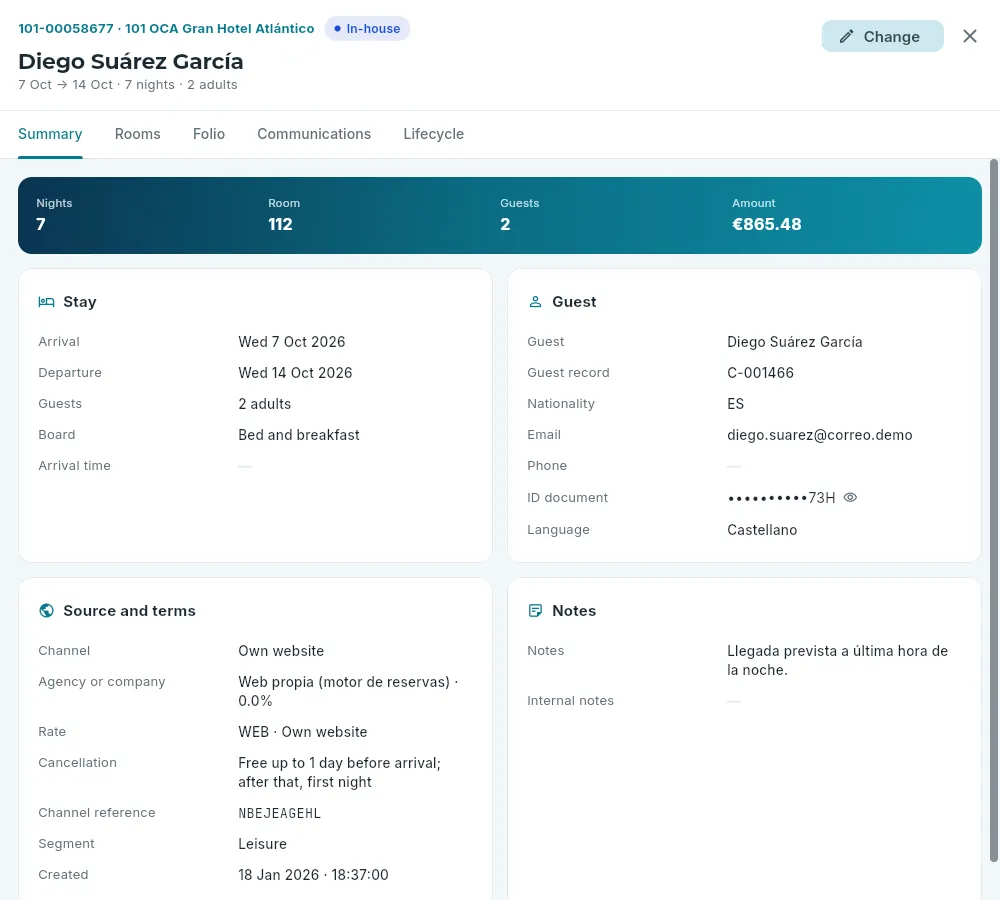1000x900 pixels.
Task: Click the note Llegada prevista a última hora
Action: [837, 660]
